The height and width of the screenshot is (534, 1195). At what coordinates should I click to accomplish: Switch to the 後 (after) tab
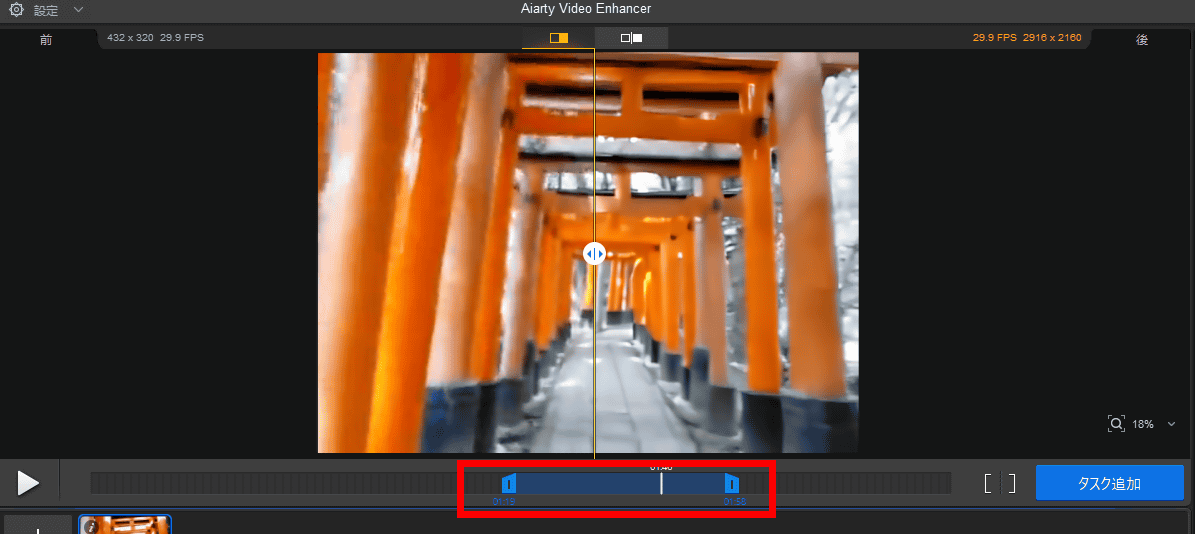[1141, 40]
